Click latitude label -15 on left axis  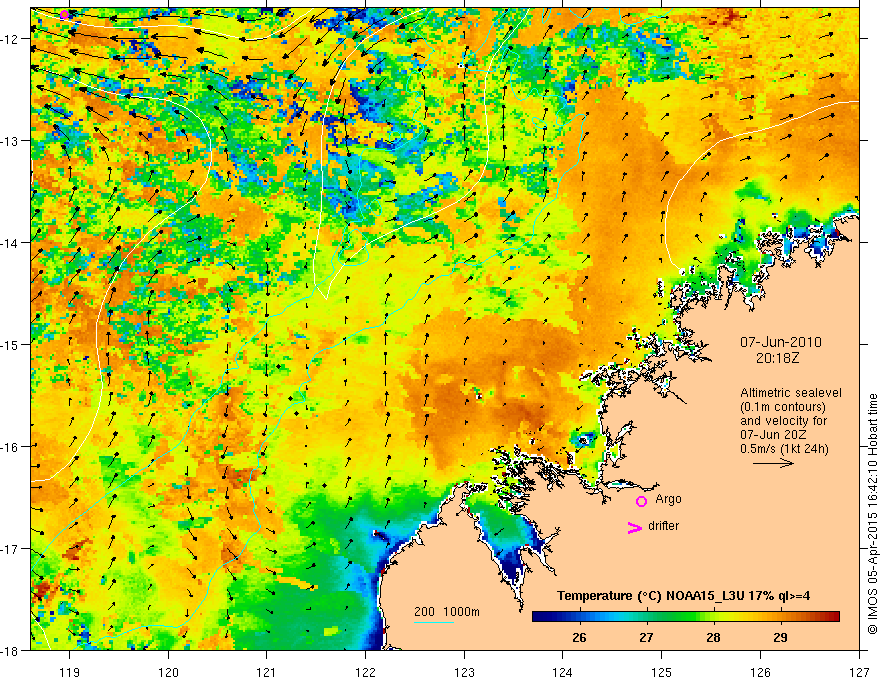click(x=11, y=344)
